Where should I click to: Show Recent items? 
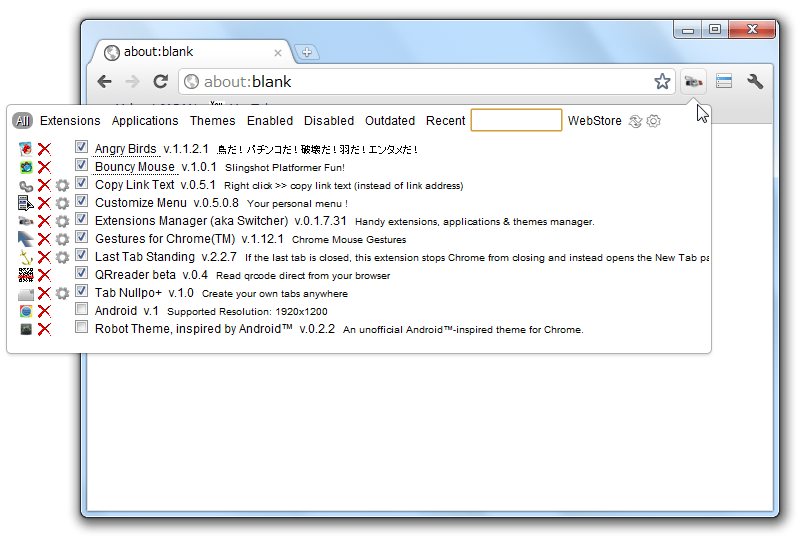tap(446, 121)
